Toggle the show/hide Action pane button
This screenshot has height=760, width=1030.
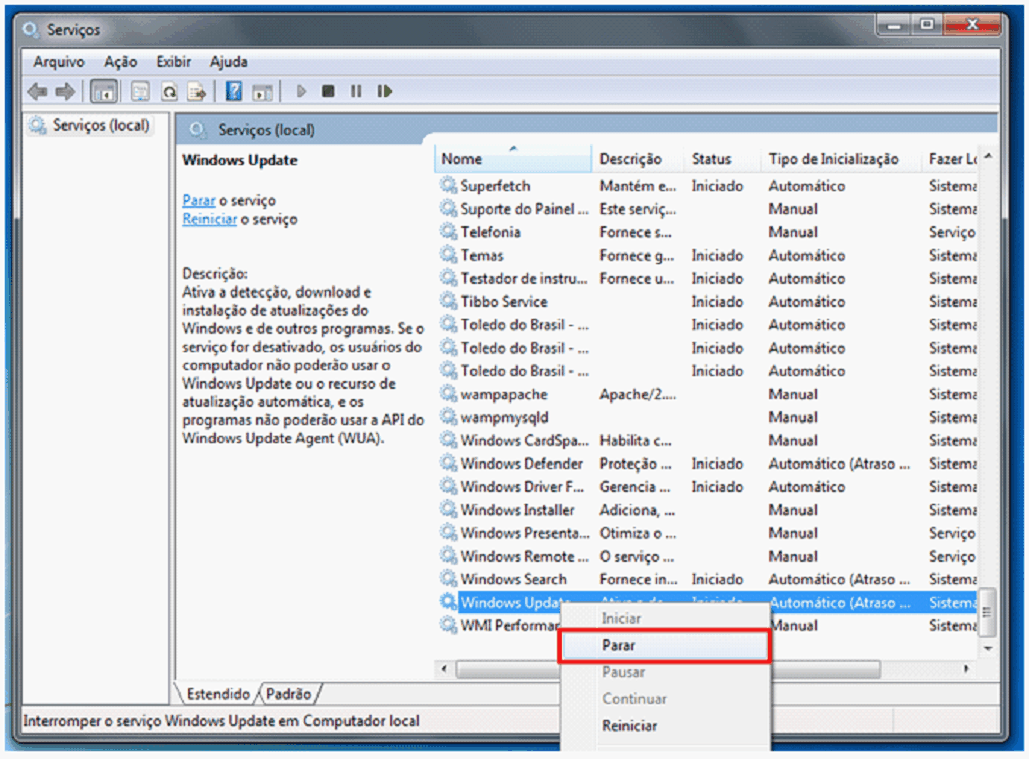(262, 92)
